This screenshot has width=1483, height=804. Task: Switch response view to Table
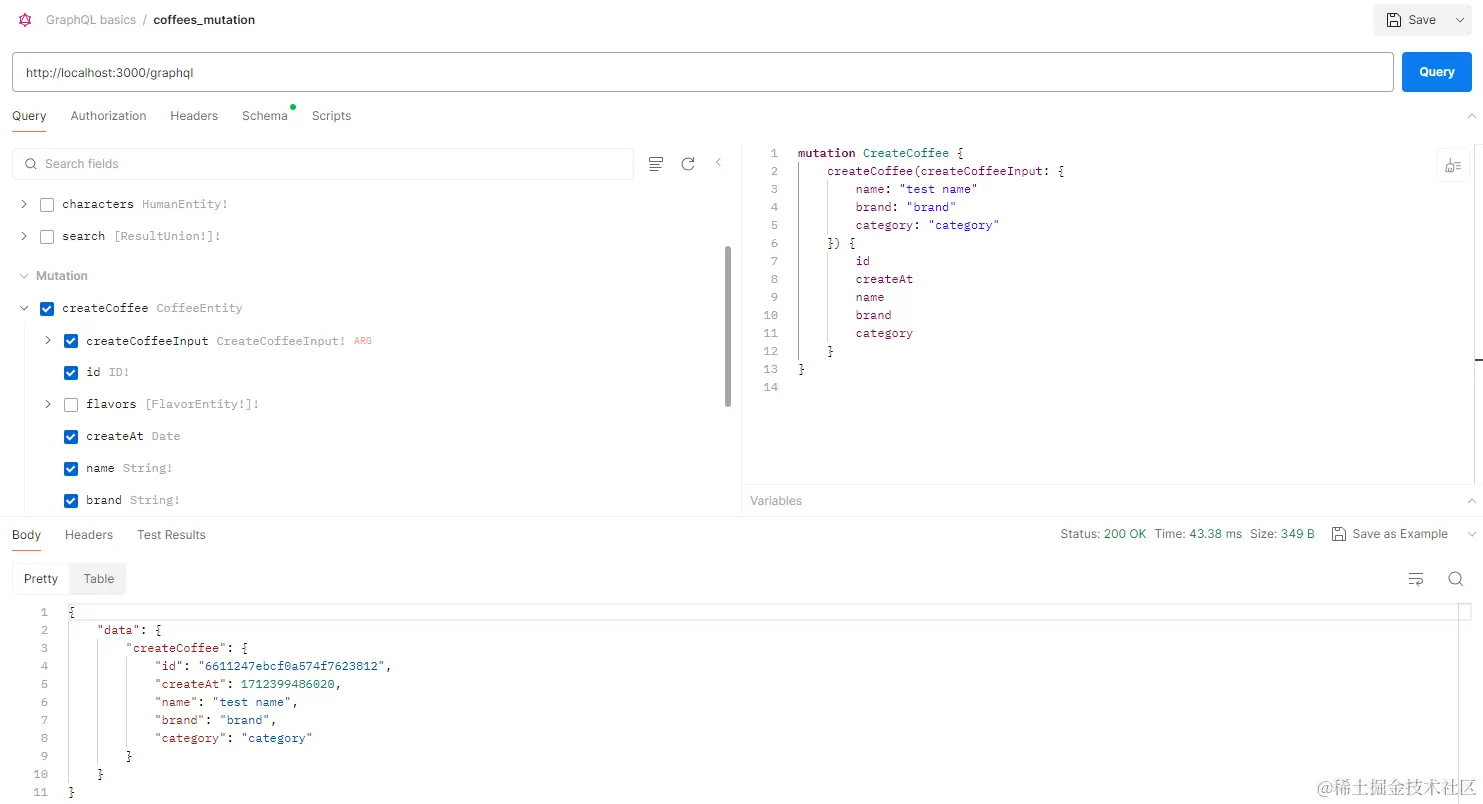(x=99, y=579)
